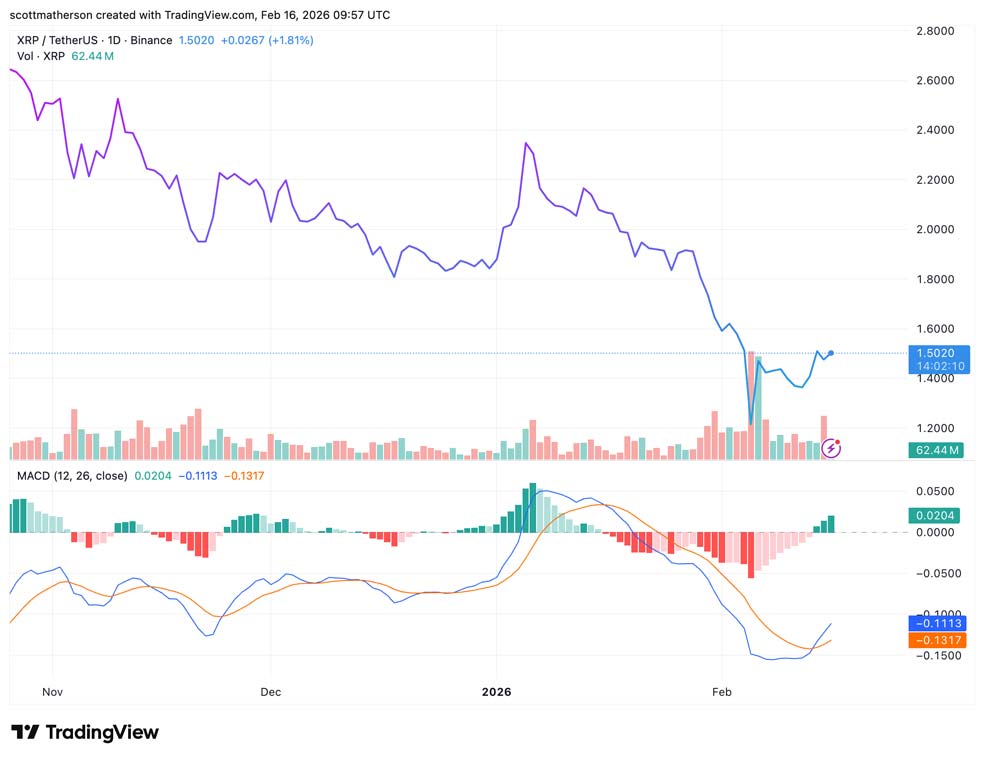Click the Nov label on time axis
The width and height of the screenshot is (984, 760).
click(x=53, y=691)
